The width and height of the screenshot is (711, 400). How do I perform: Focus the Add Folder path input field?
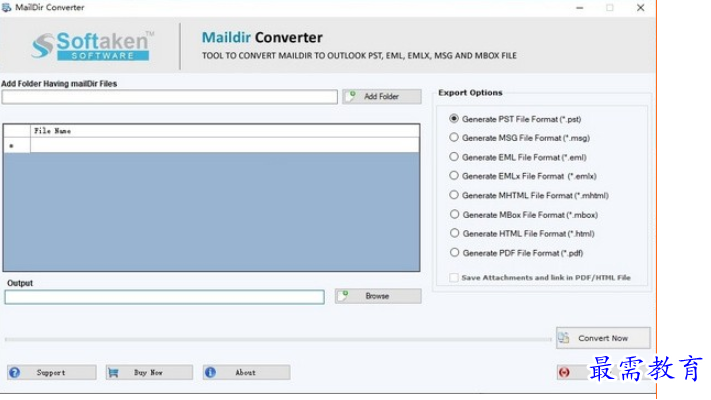pos(170,97)
